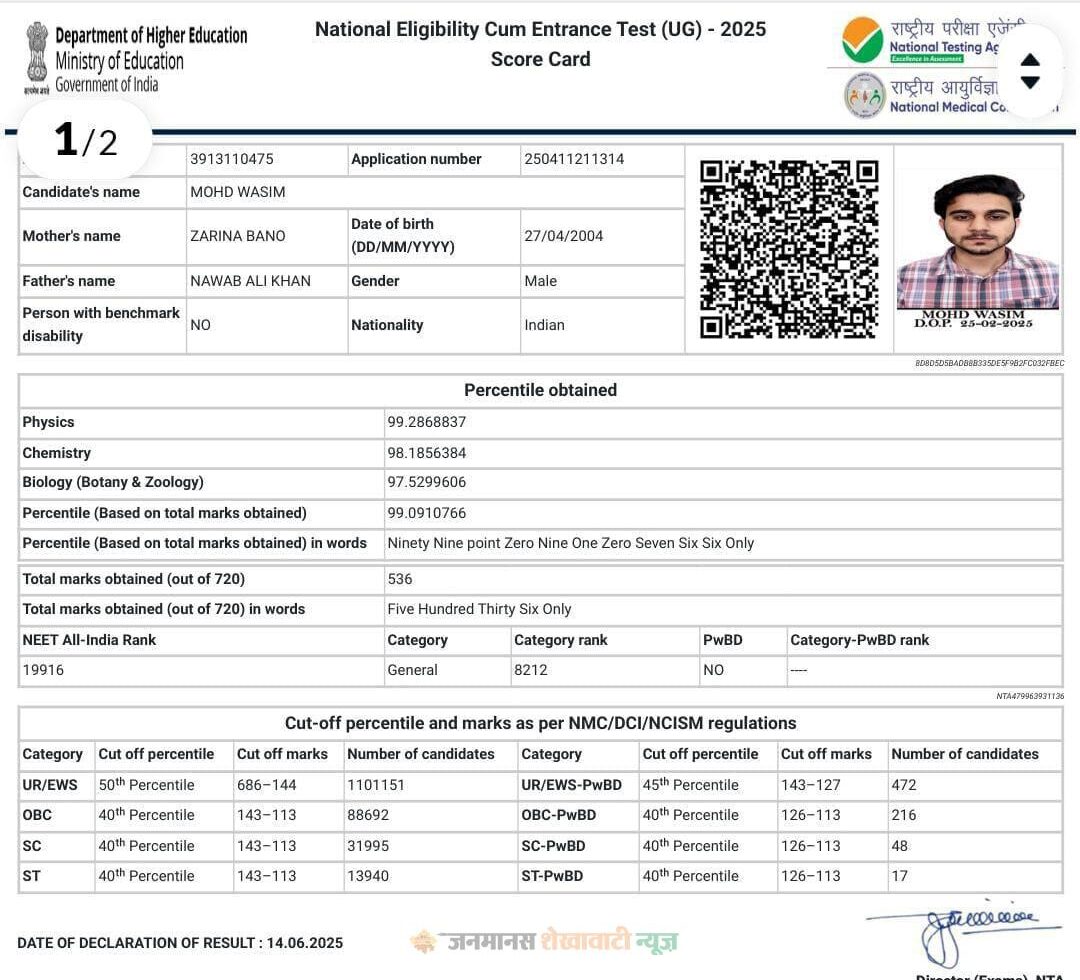Click the QR code on score card
Screen dimensions: 1080x980
[789, 249]
